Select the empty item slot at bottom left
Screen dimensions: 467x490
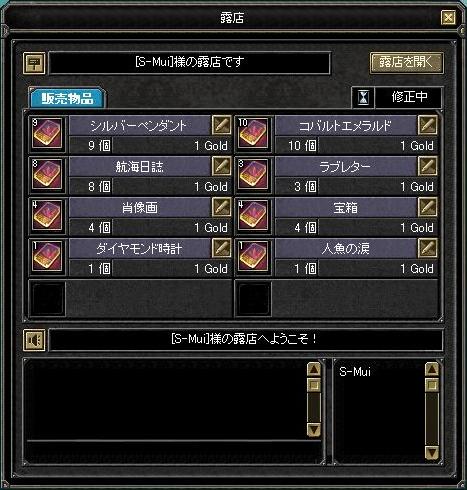pyautogui.click(x=47, y=298)
